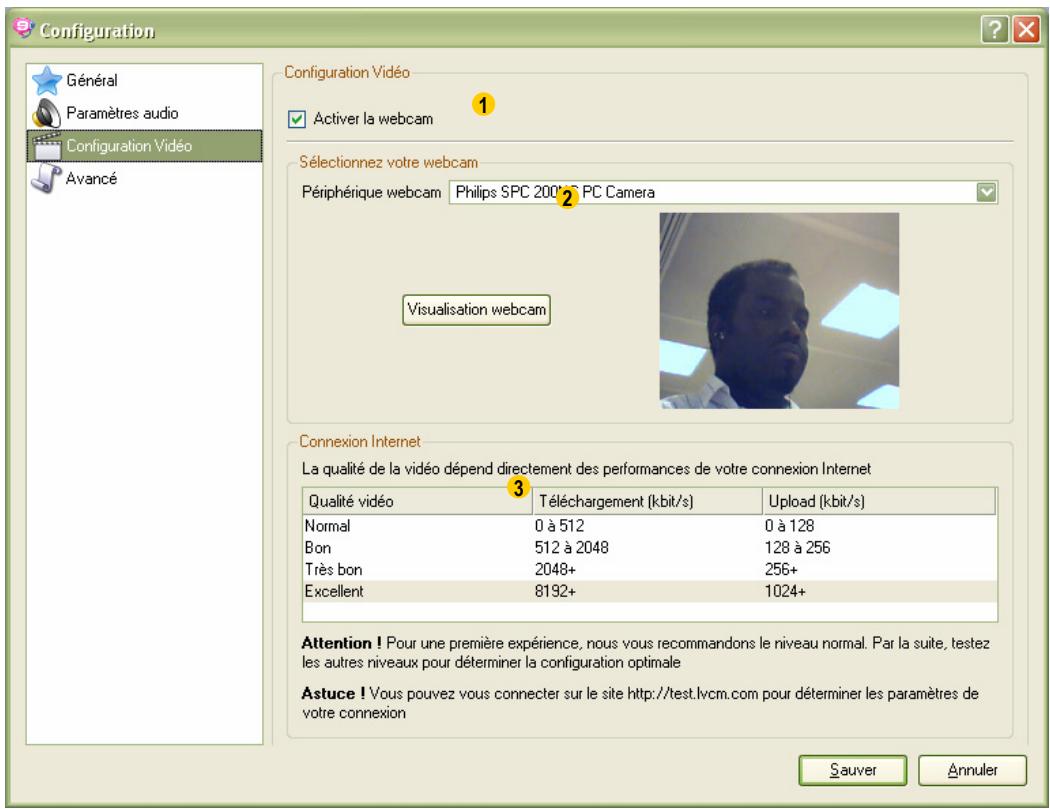Screen dimensions: 1050x809
Task: Toggle the Activer la webcam checkbox
Action: tap(297, 119)
